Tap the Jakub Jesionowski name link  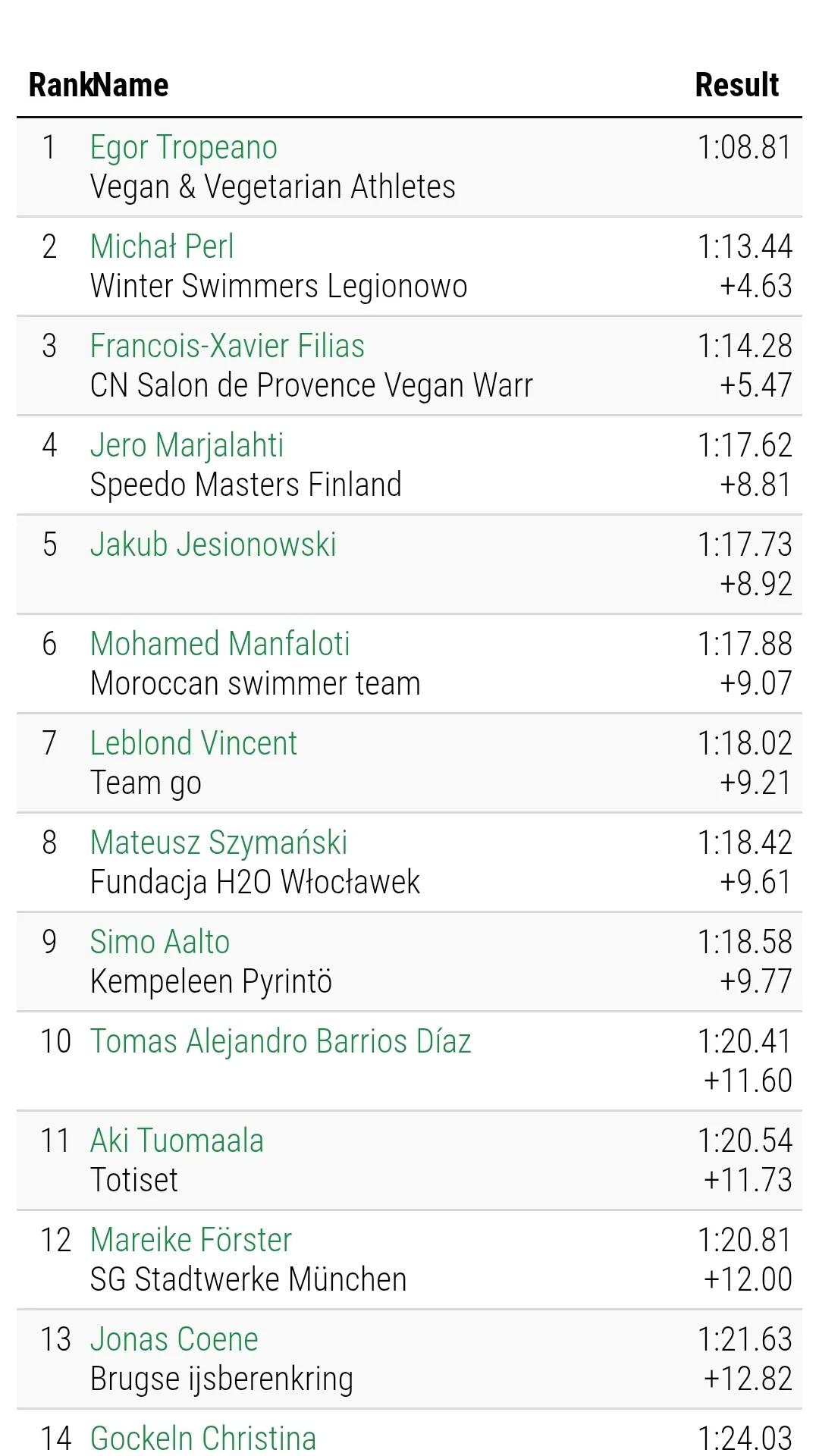(x=213, y=544)
